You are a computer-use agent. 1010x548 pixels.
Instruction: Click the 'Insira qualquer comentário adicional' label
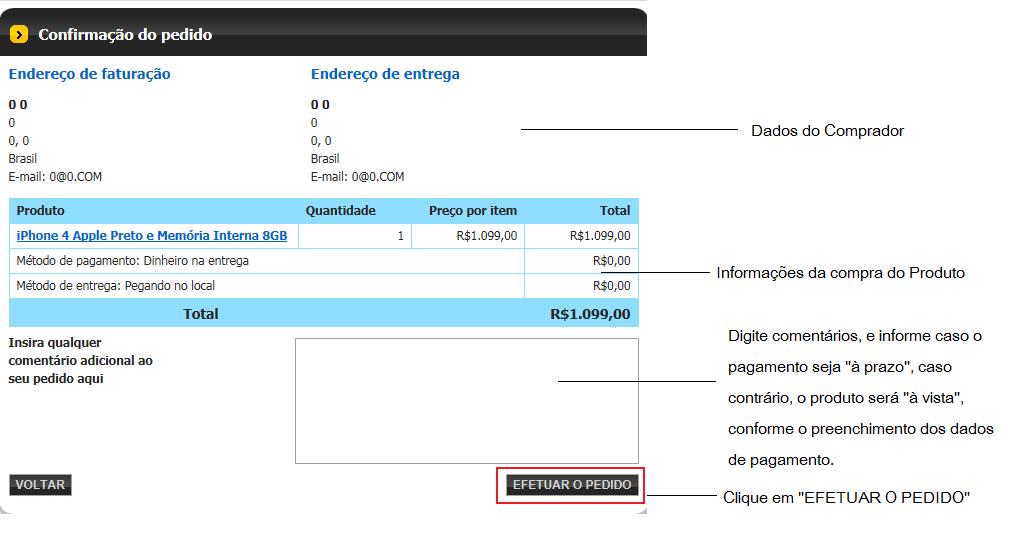click(x=80, y=361)
